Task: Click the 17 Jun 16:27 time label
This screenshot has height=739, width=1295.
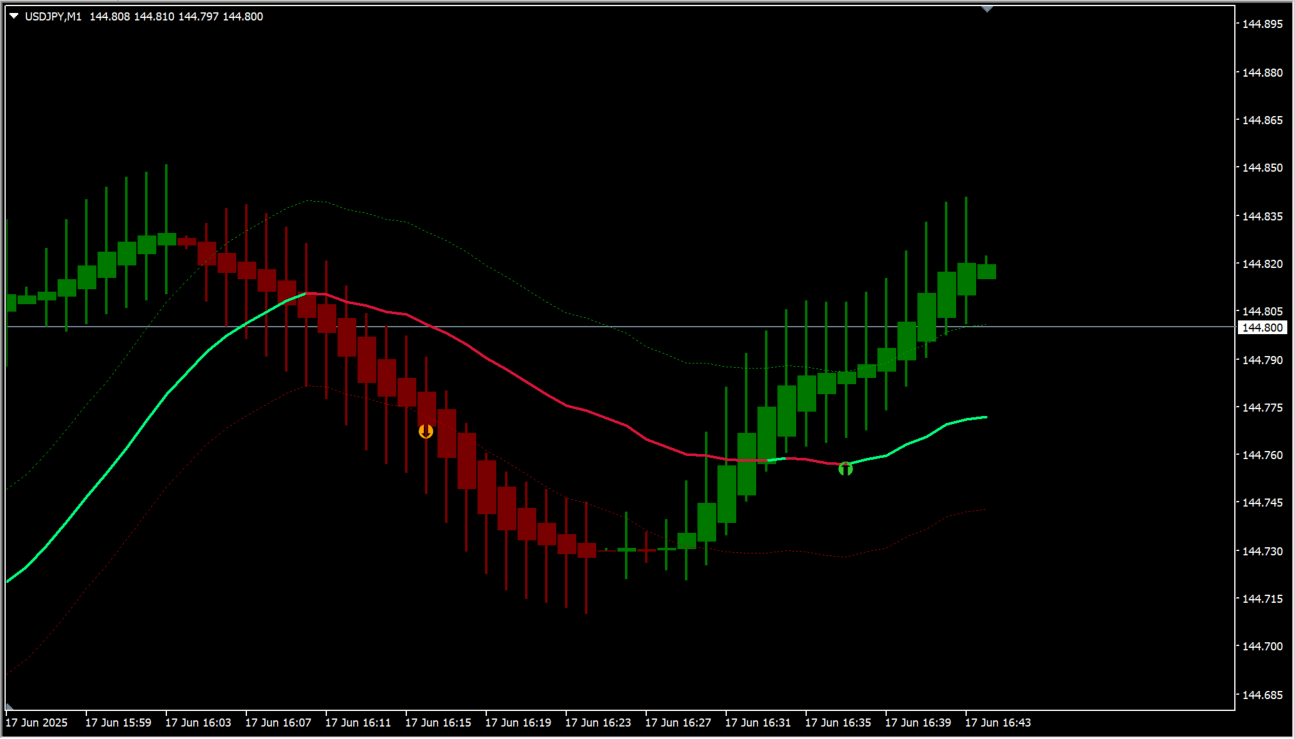Action: click(678, 721)
